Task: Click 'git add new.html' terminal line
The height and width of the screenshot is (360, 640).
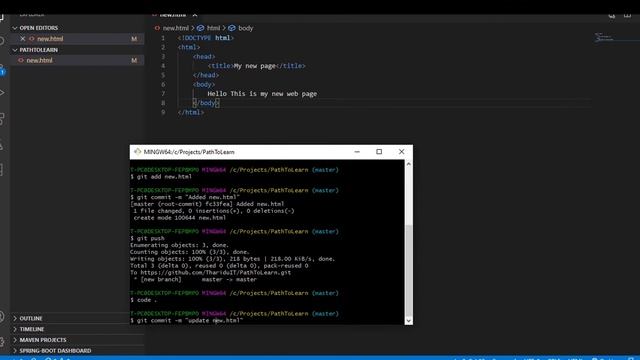Action: click(161, 177)
